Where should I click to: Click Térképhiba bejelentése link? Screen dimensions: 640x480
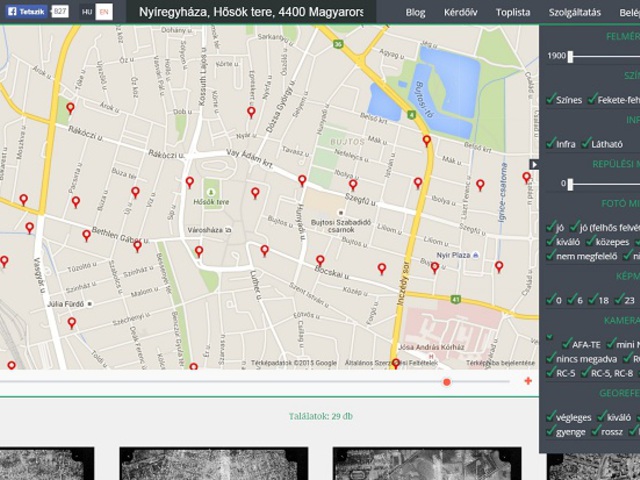click(x=500, y=363)
